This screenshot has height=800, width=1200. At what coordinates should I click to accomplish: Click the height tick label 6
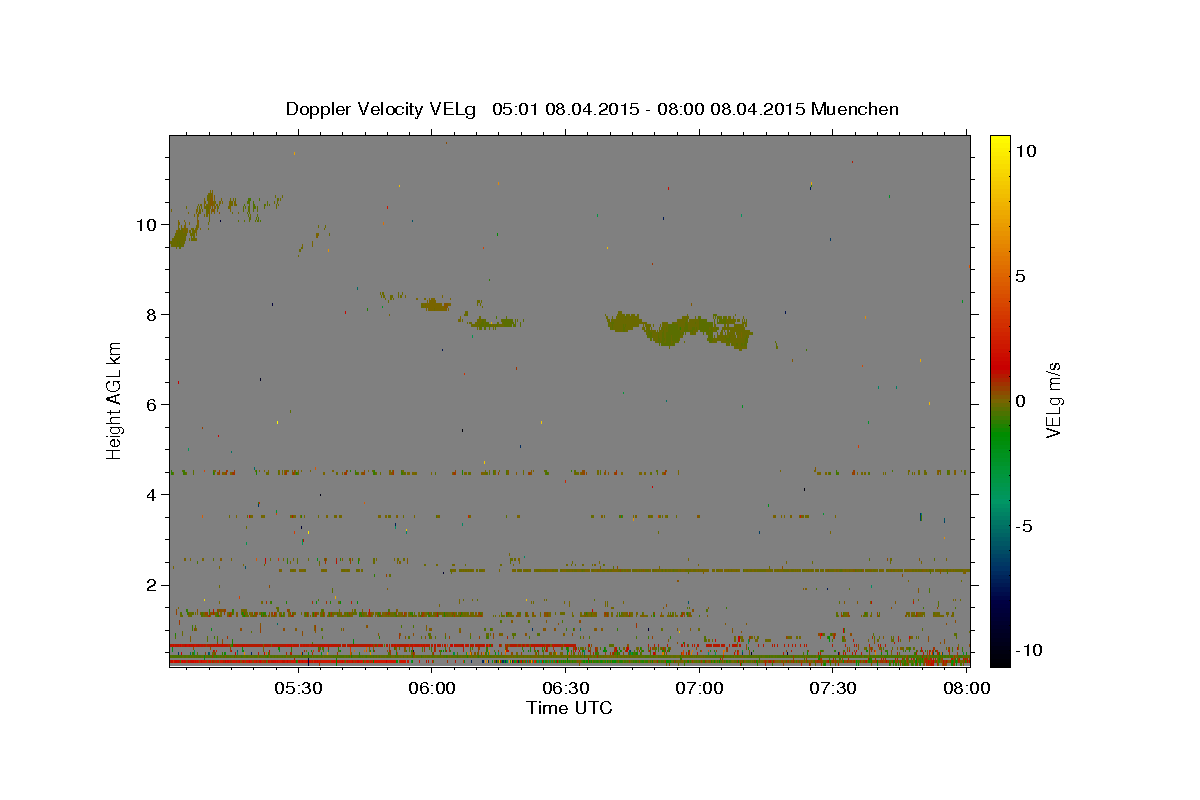(152, 405)
